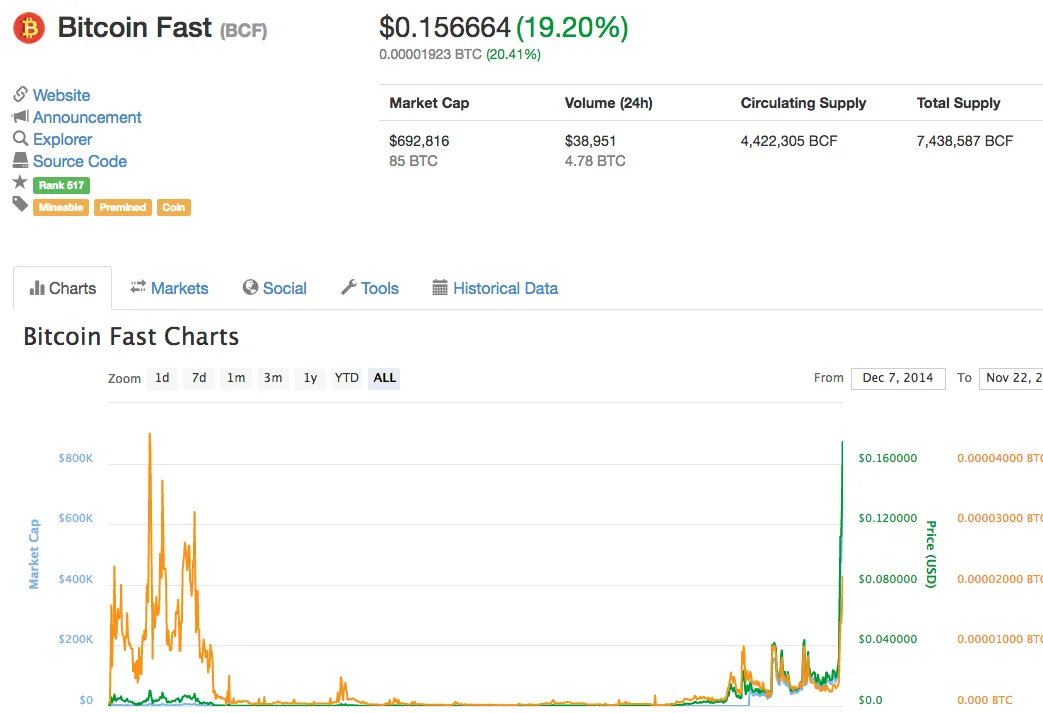Select the Charts tab
Screen dimensions: 1043x713
click(x=63, y=288)
